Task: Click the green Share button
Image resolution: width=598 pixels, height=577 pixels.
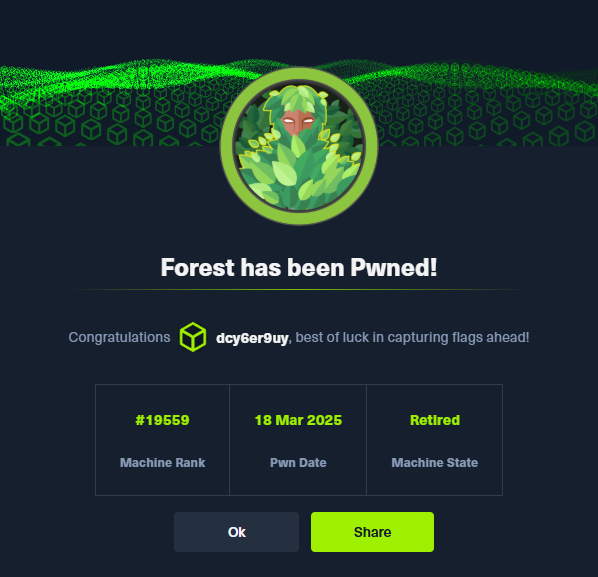Action: [x=372, y=532]
